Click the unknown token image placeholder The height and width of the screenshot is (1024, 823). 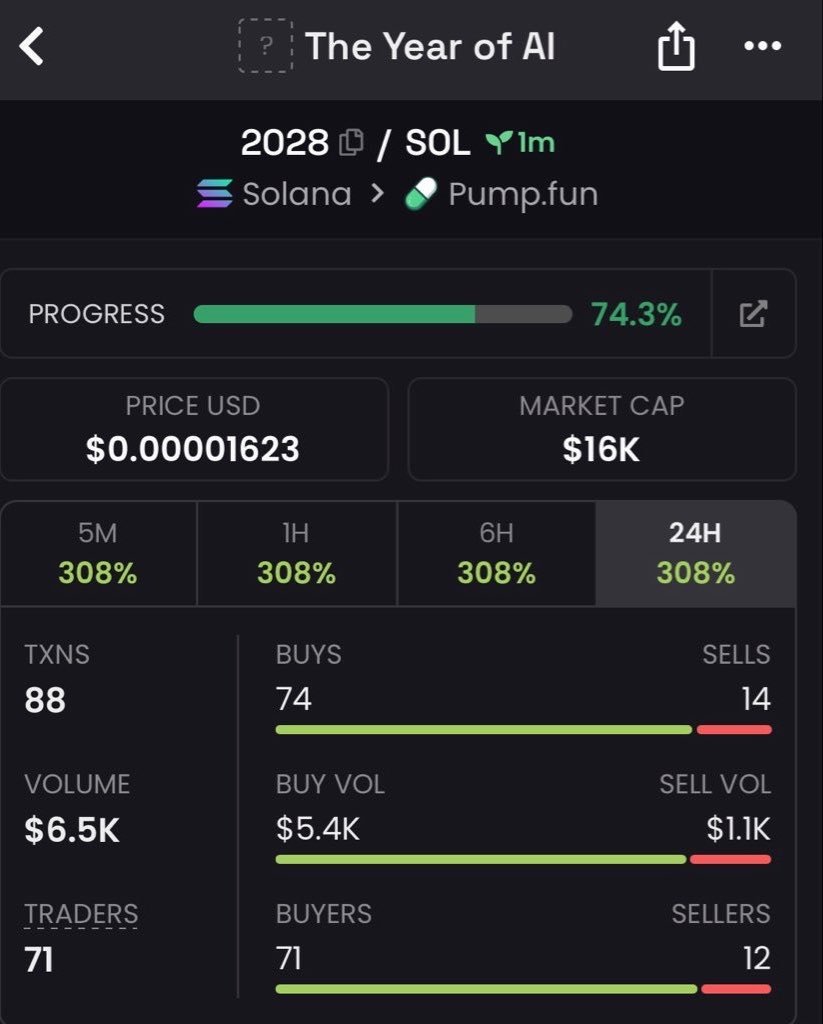pos(265,46)
